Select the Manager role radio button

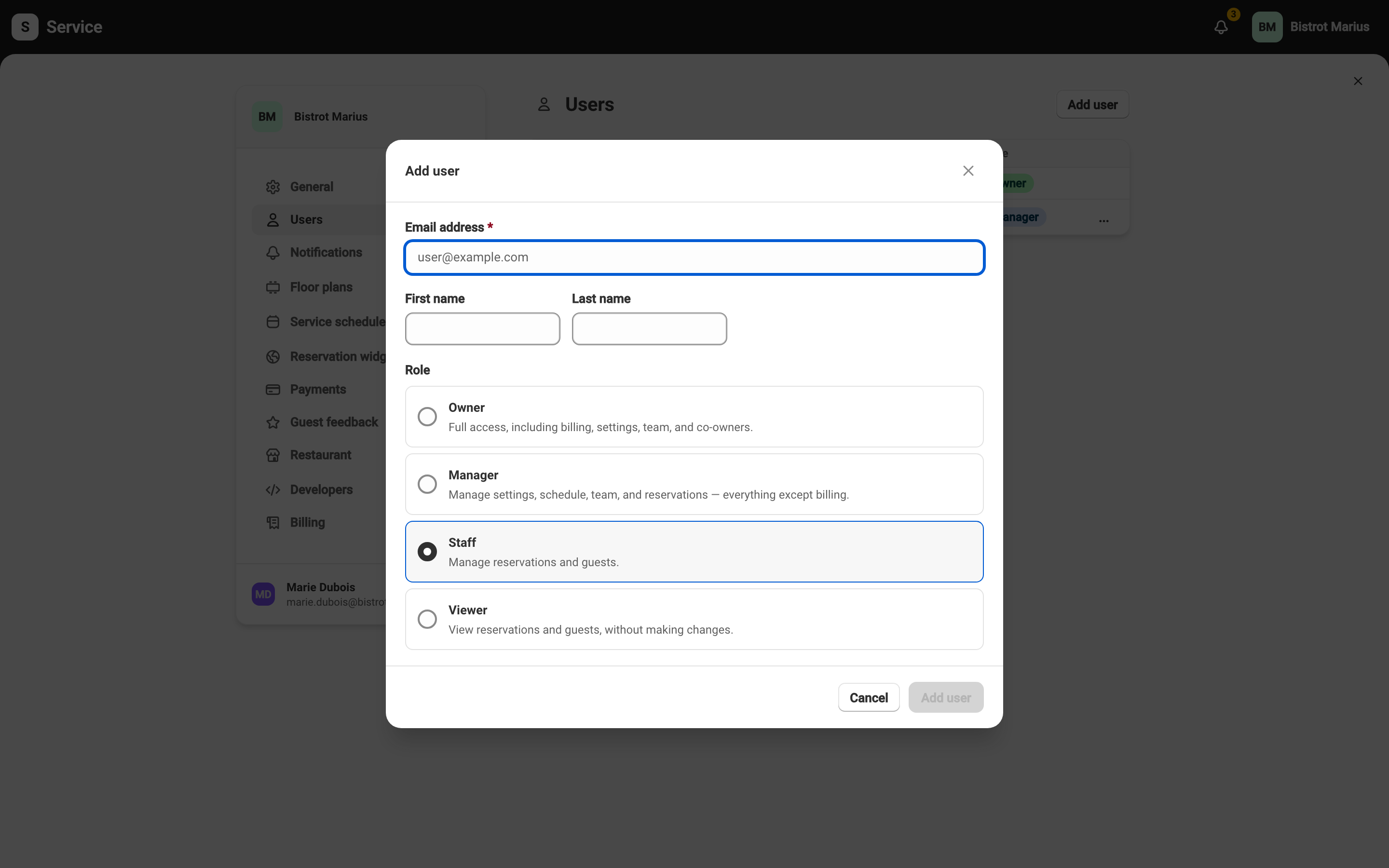(x=427, y=485)
